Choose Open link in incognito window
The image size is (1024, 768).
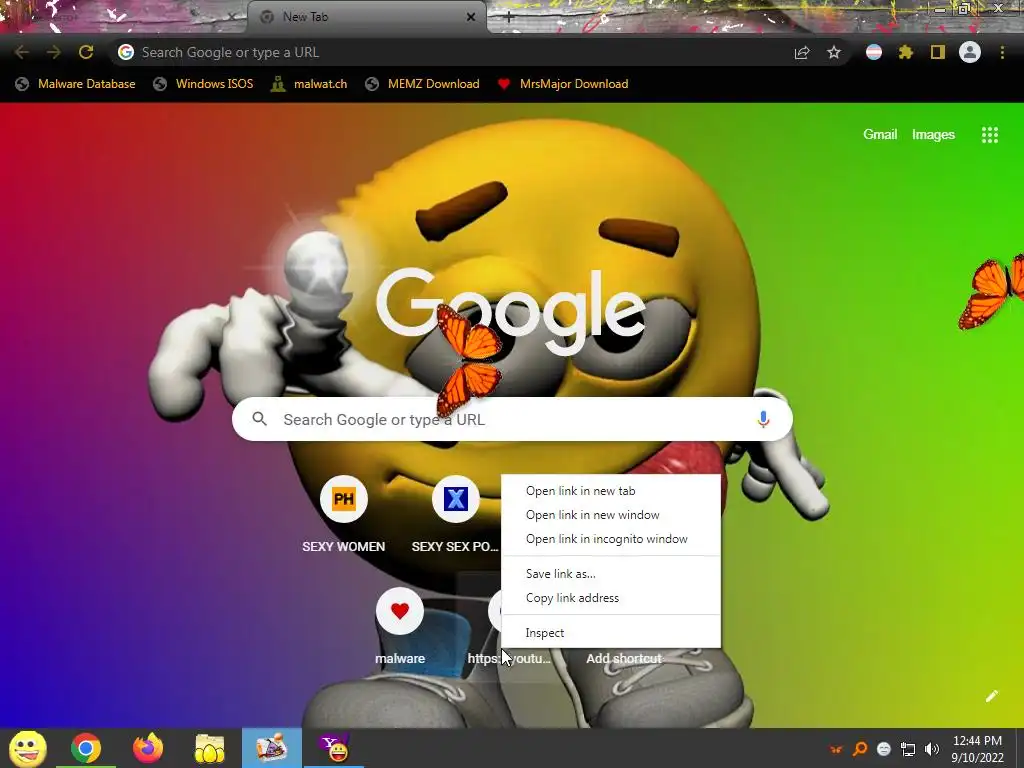tap(611, 539)
